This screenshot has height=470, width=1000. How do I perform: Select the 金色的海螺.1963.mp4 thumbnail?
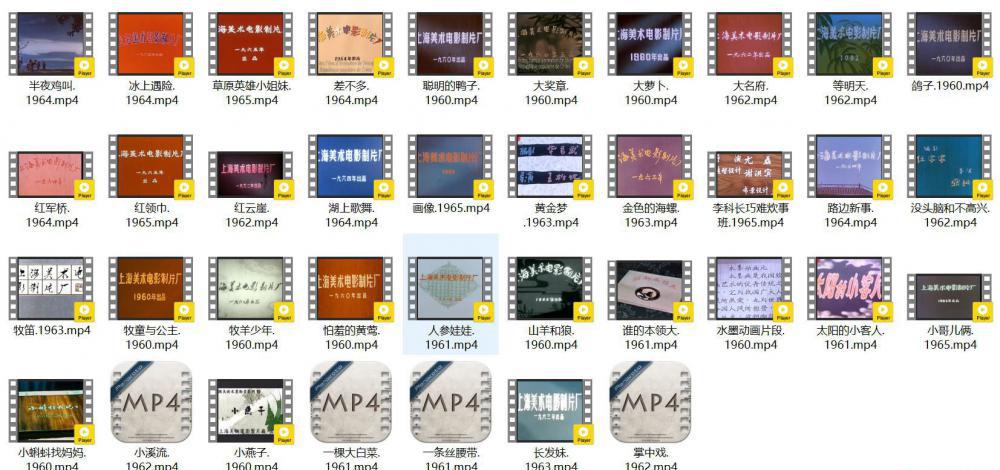point(651,166)
